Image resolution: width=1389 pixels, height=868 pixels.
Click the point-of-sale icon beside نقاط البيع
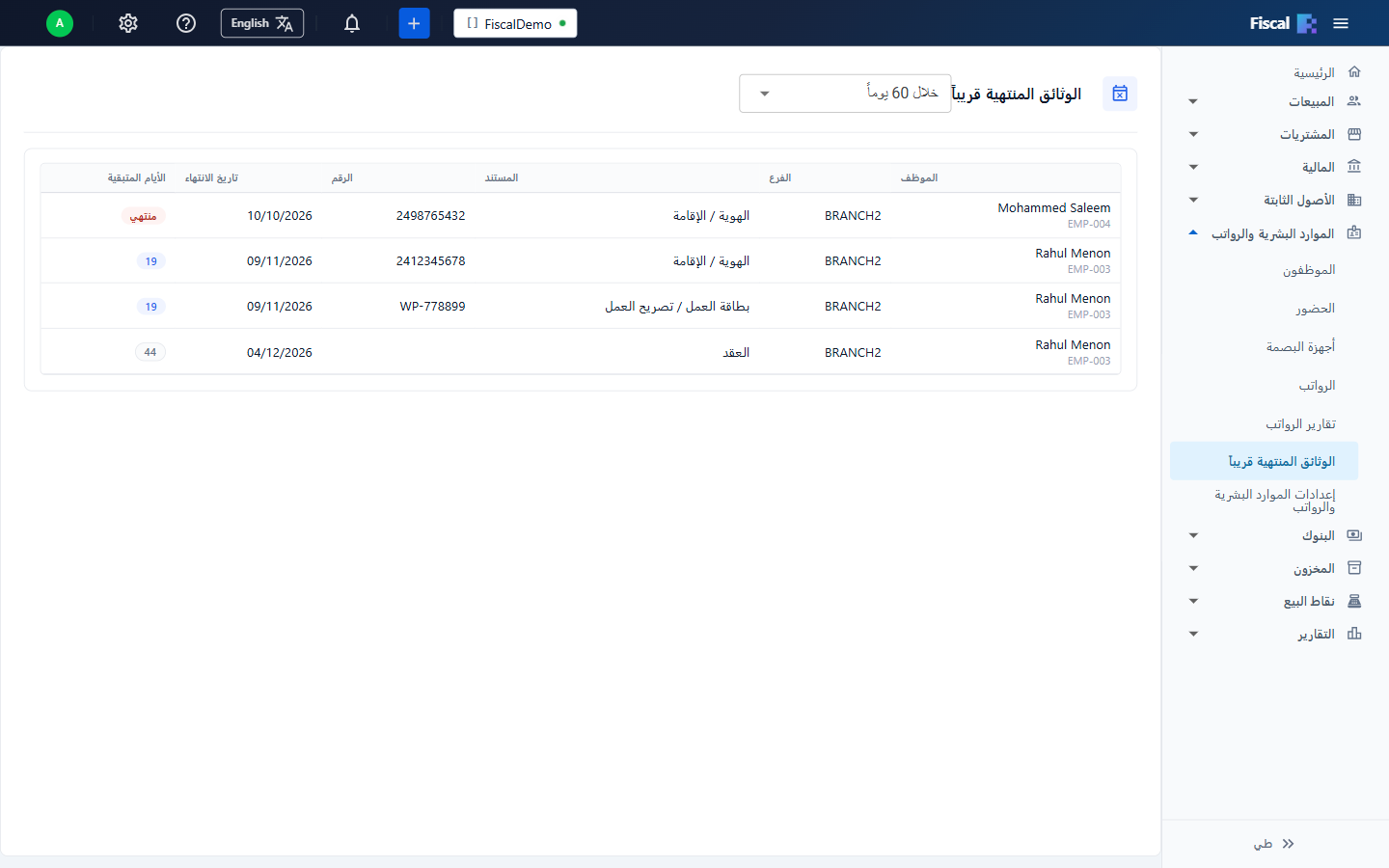pyautogui.click(x=1354, y=601)
